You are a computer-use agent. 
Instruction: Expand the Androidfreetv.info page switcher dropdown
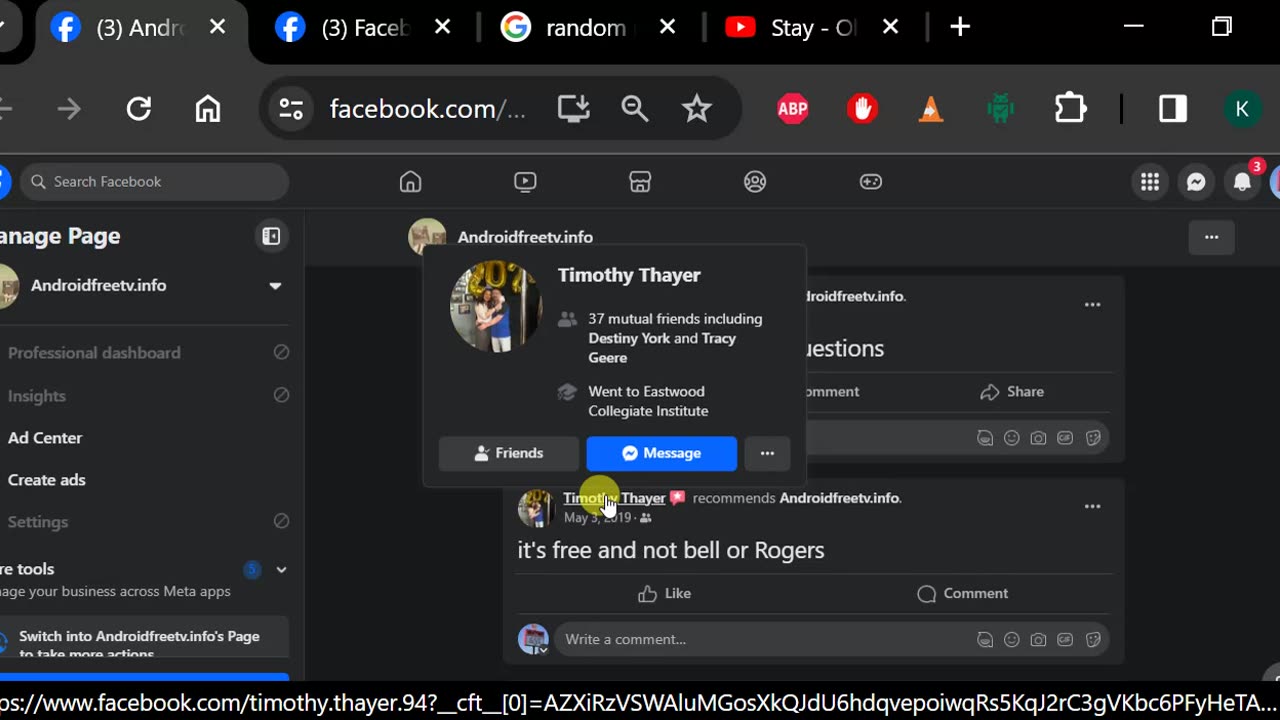[x=275, y=286]
